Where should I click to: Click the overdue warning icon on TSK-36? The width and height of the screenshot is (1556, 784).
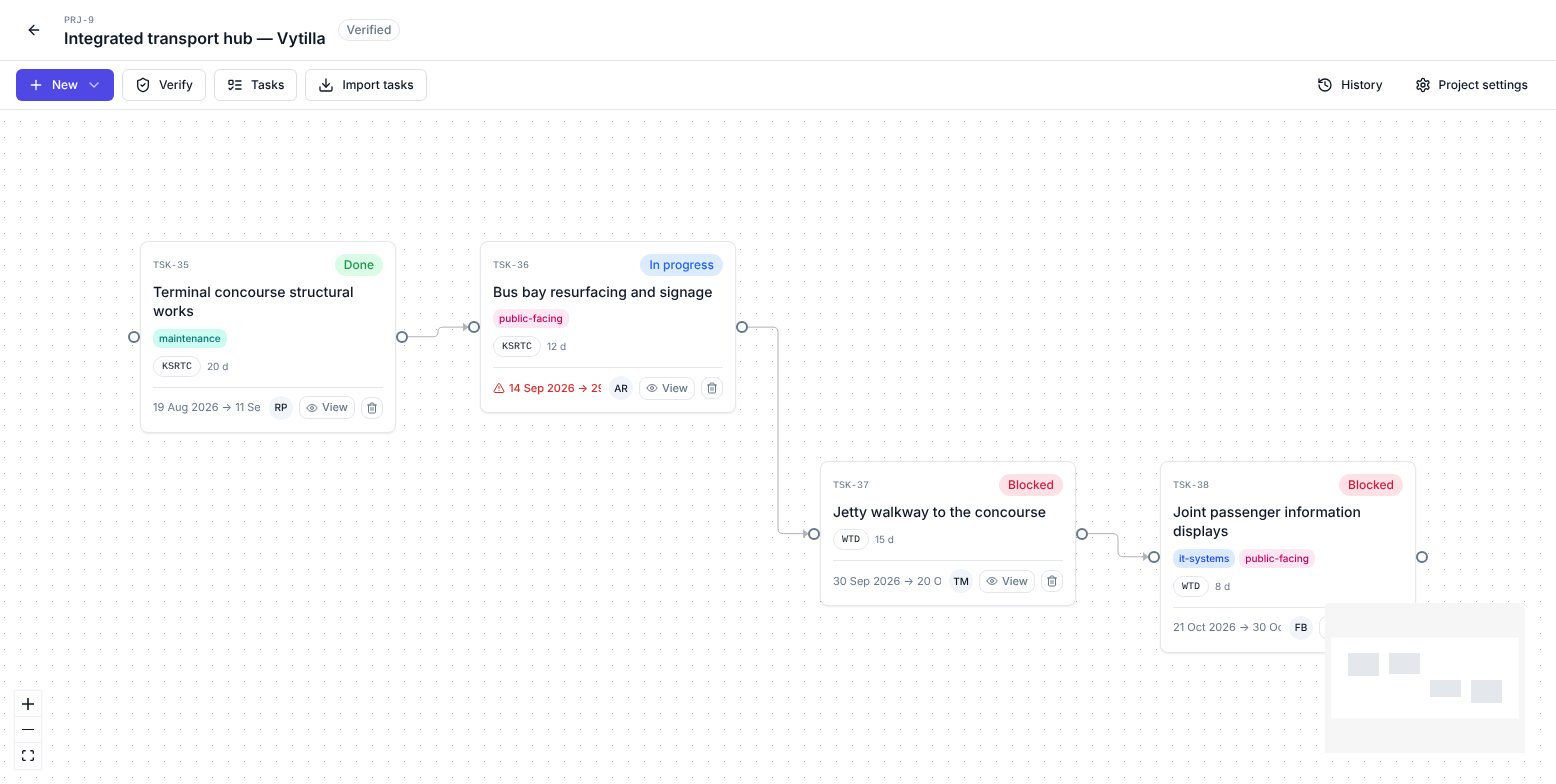499,388
